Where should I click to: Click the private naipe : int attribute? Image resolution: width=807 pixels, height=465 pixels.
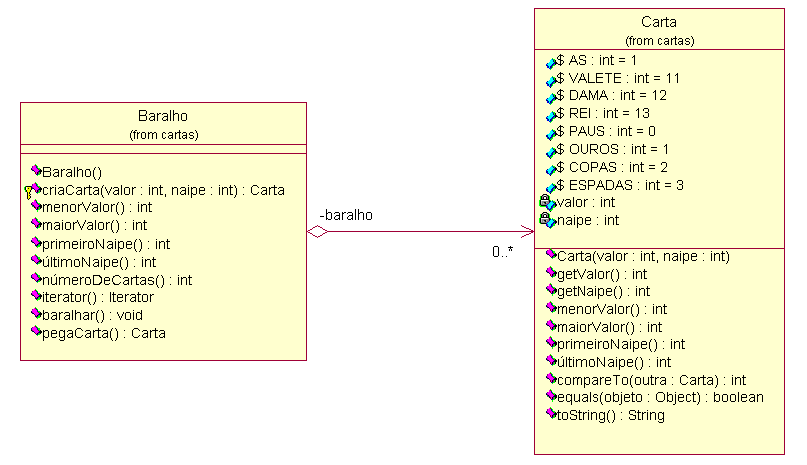pyautogui.click(x=588, y=220)
